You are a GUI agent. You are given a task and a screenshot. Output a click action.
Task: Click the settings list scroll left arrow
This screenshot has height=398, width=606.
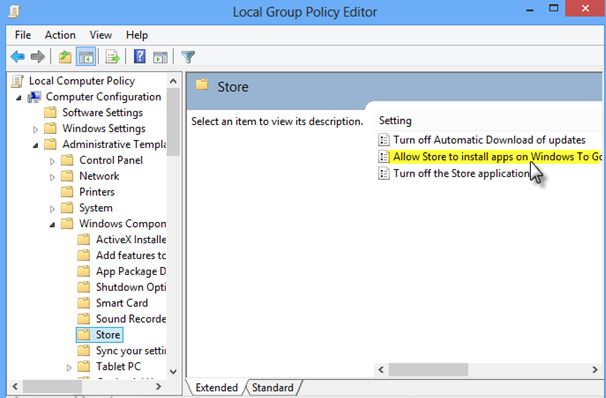(381, 369)
